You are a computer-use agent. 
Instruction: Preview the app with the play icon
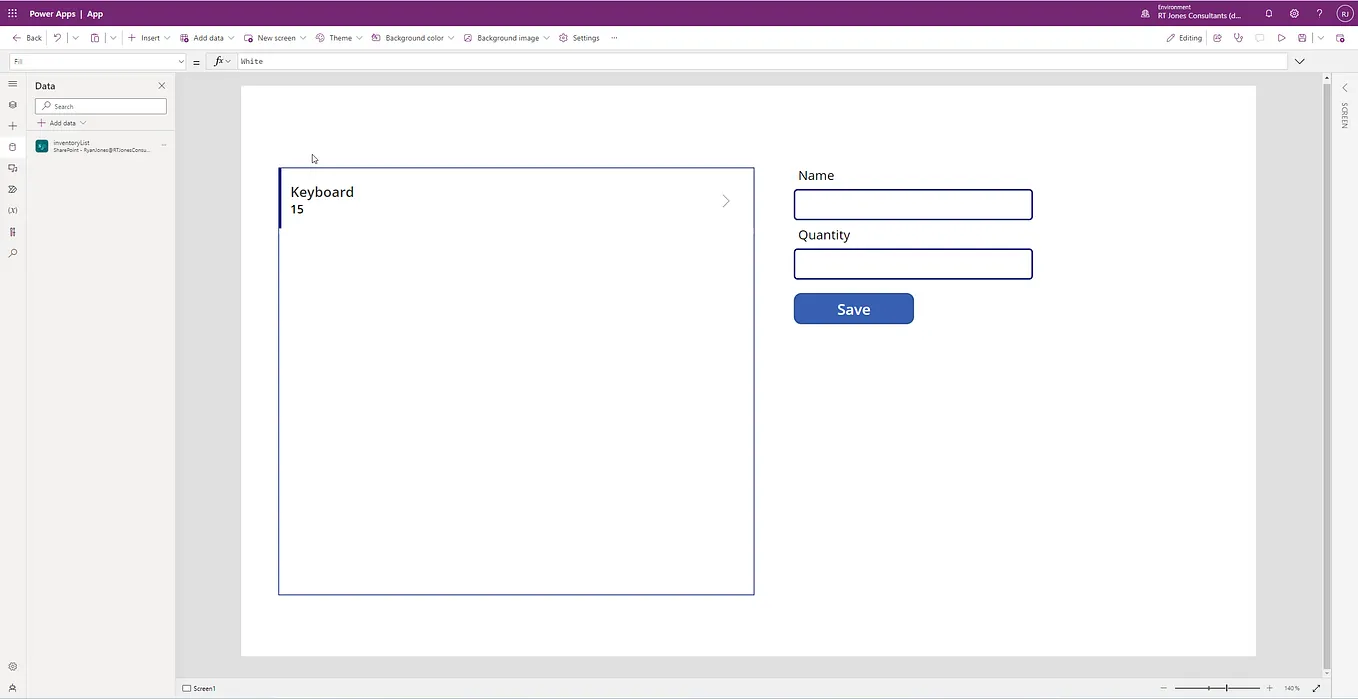coord(1281,37)
